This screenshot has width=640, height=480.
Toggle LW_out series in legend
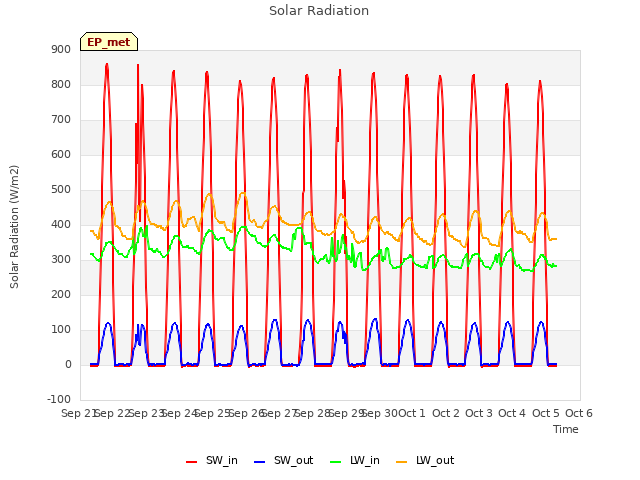[x=425, y=460]
